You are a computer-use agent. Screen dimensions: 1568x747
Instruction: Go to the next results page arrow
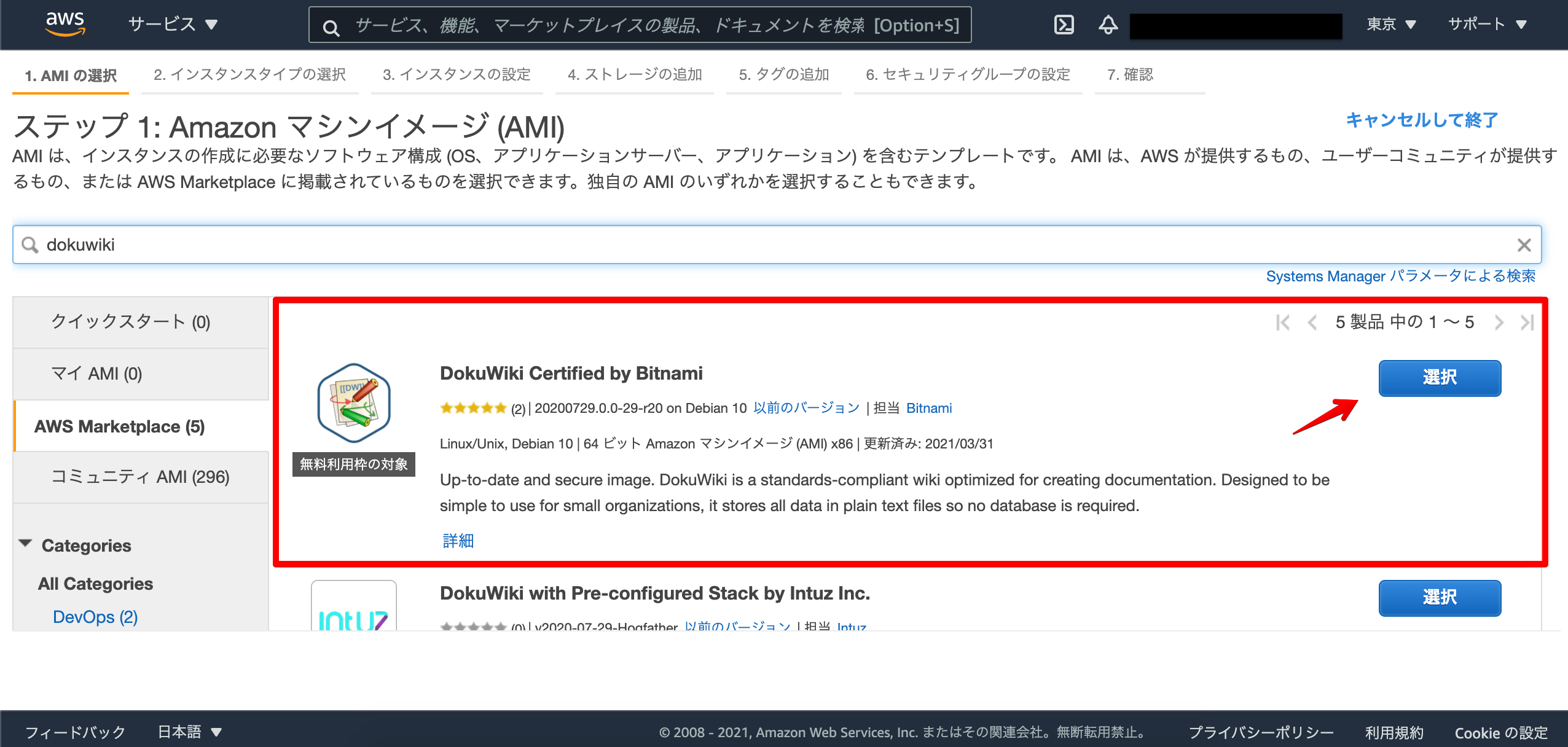point(1499,322)
